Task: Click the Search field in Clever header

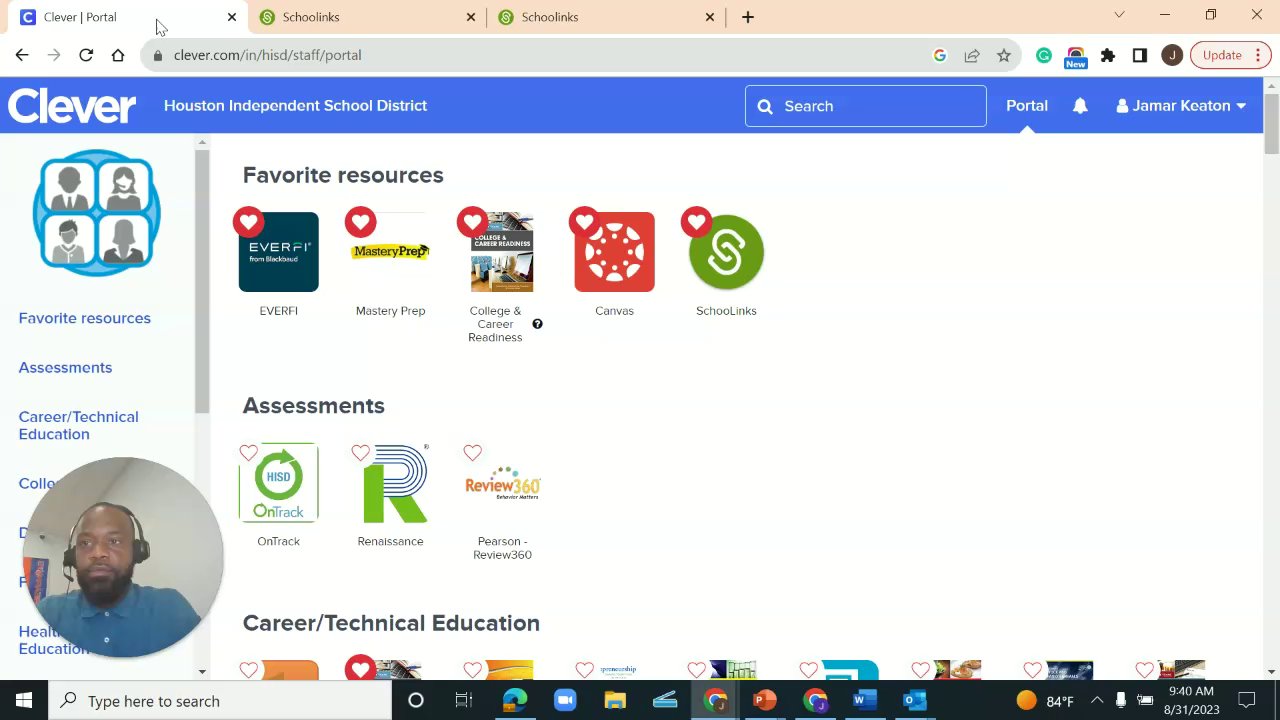Action: point(866,106)
